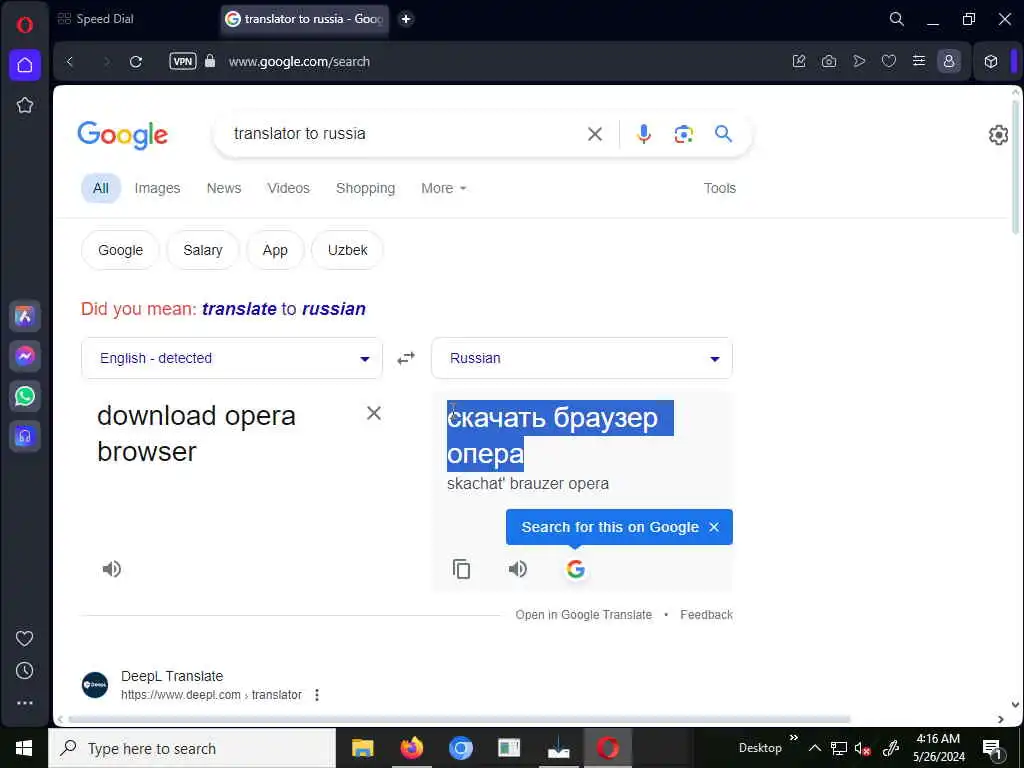Send Feedback on translation

pos(706,615)
